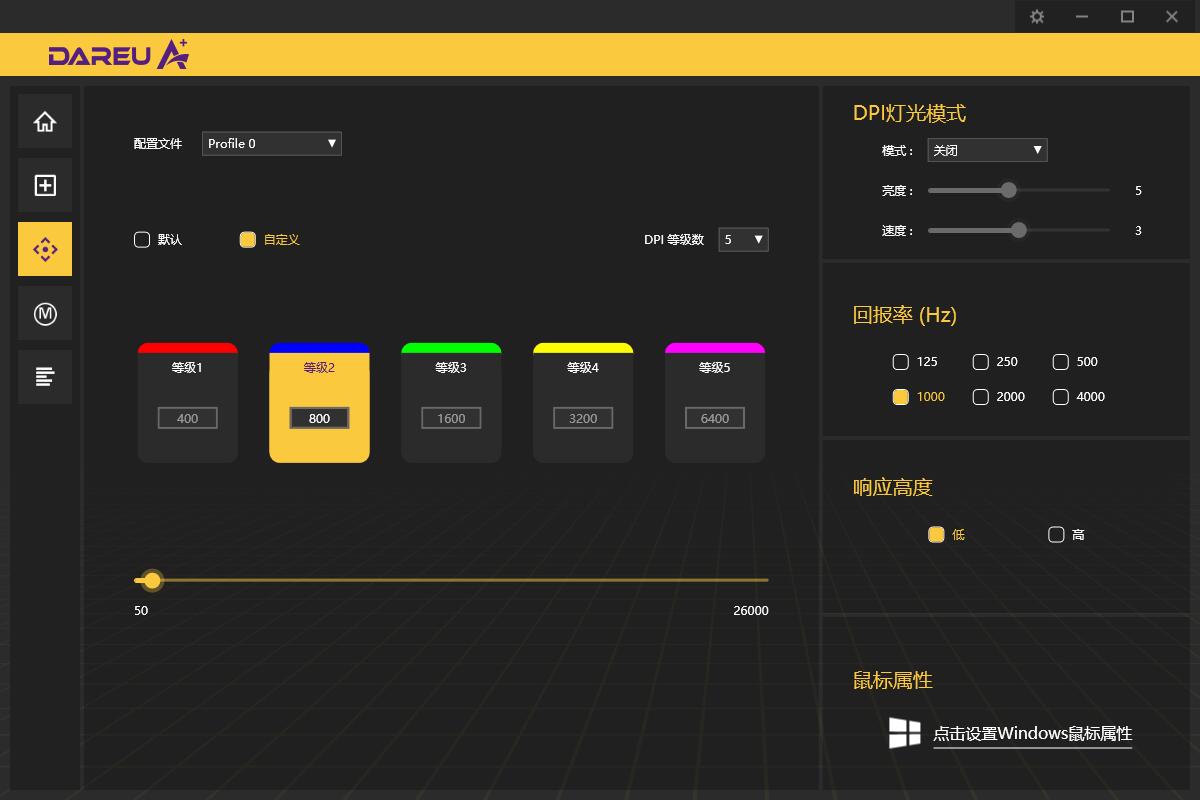Click the 响应高度 heading
The height and width of the screenshot is (800, 1200).
(x=893, y=487)
